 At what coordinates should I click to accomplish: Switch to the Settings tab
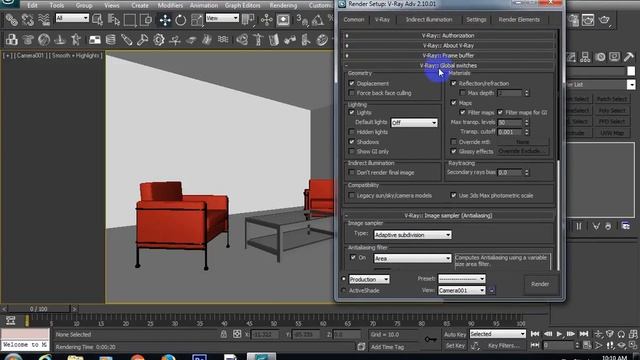coord(476,20)
